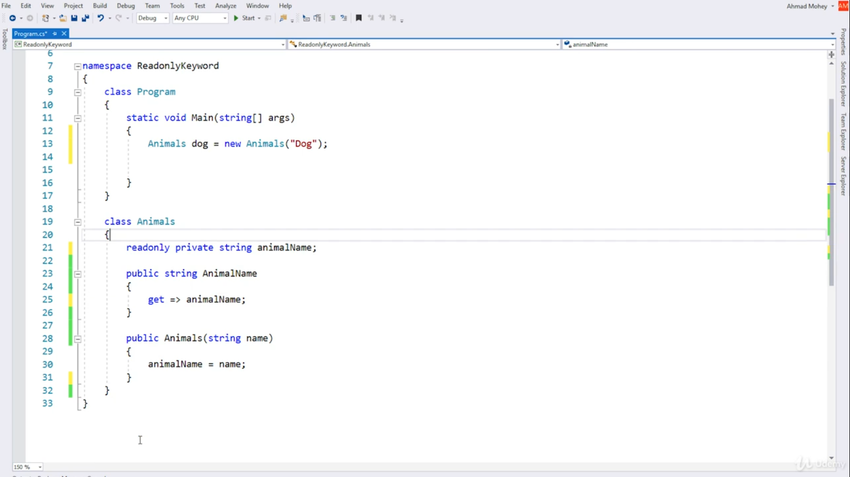
Task: Open the document tabs overflow dropdown
Action: coord(833,34)
